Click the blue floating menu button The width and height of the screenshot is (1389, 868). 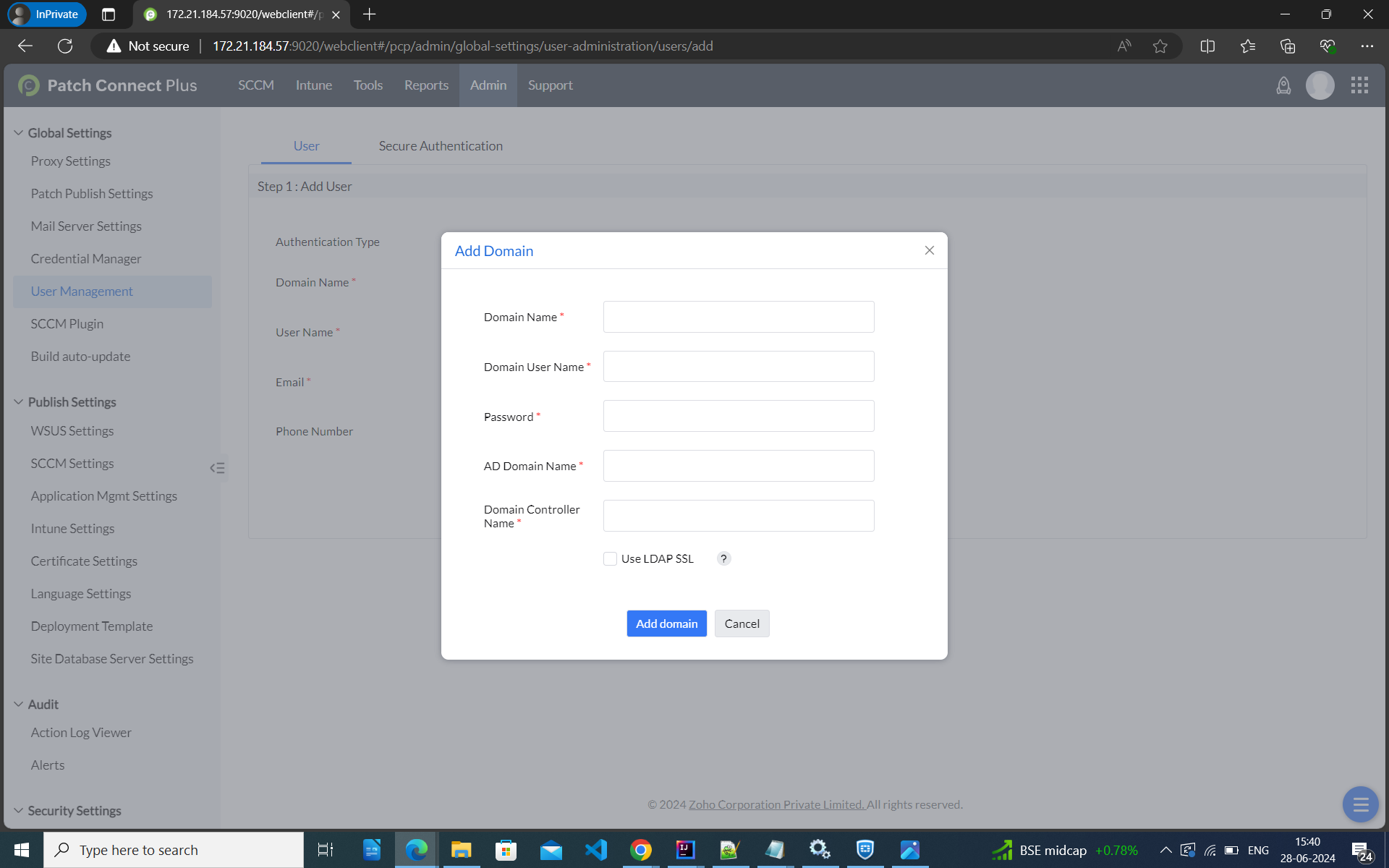[1360, 804]
